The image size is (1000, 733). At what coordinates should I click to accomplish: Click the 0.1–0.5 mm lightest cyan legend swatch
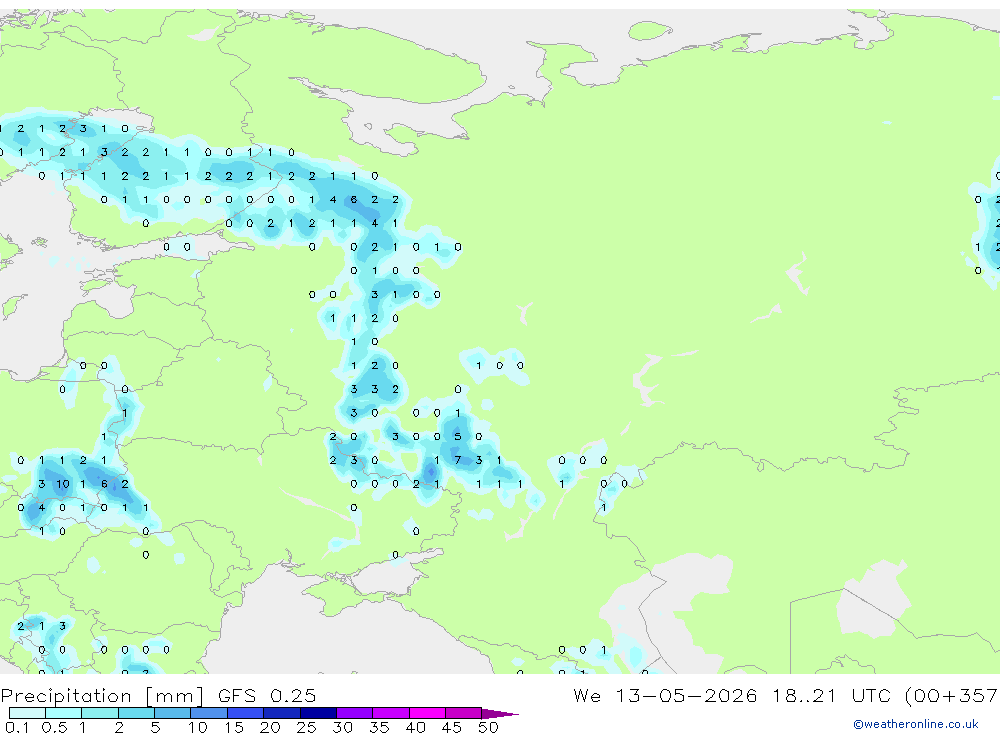[x=27, y=713]
